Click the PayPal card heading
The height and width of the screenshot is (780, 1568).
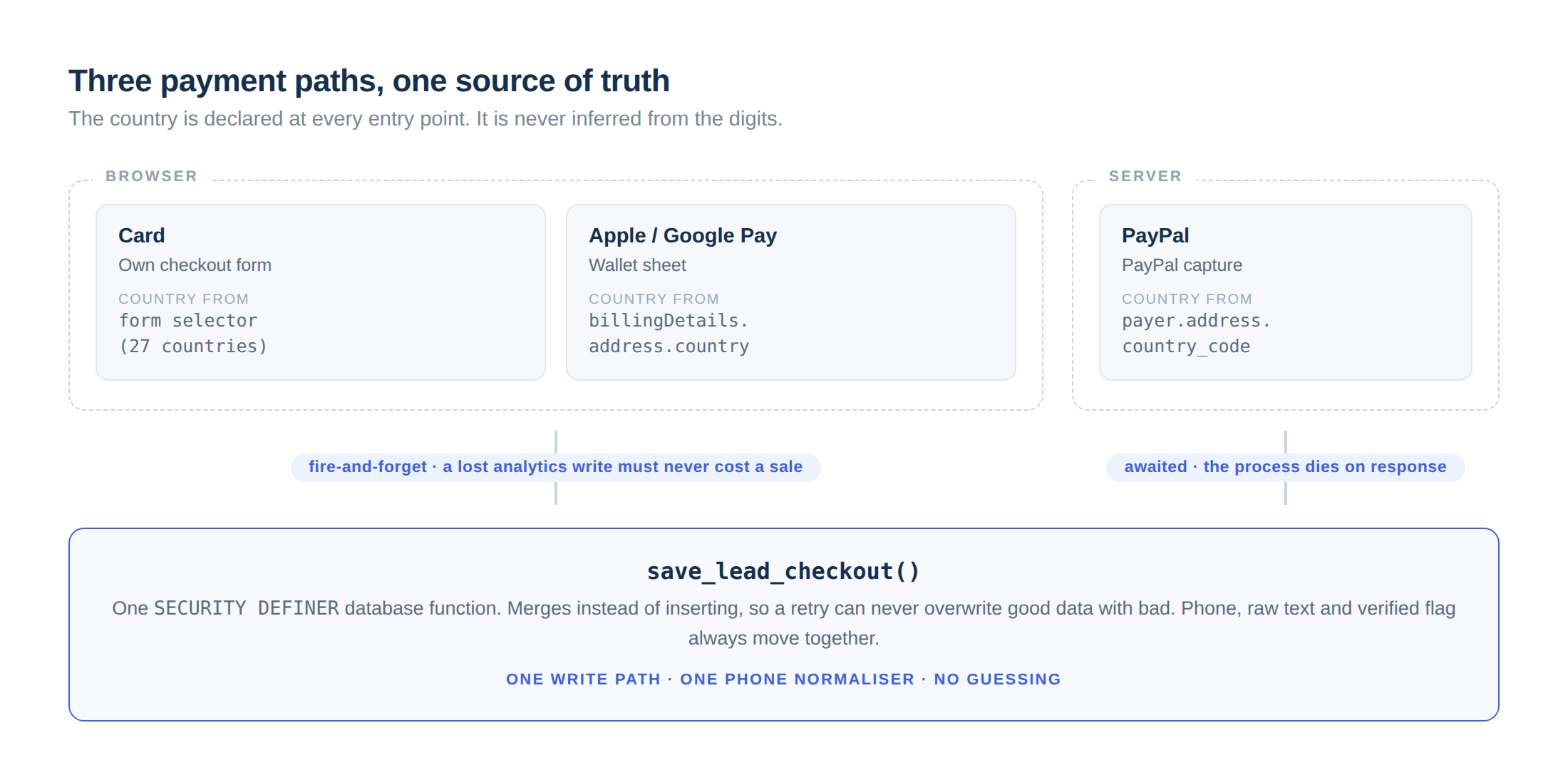coord(1155,235)
